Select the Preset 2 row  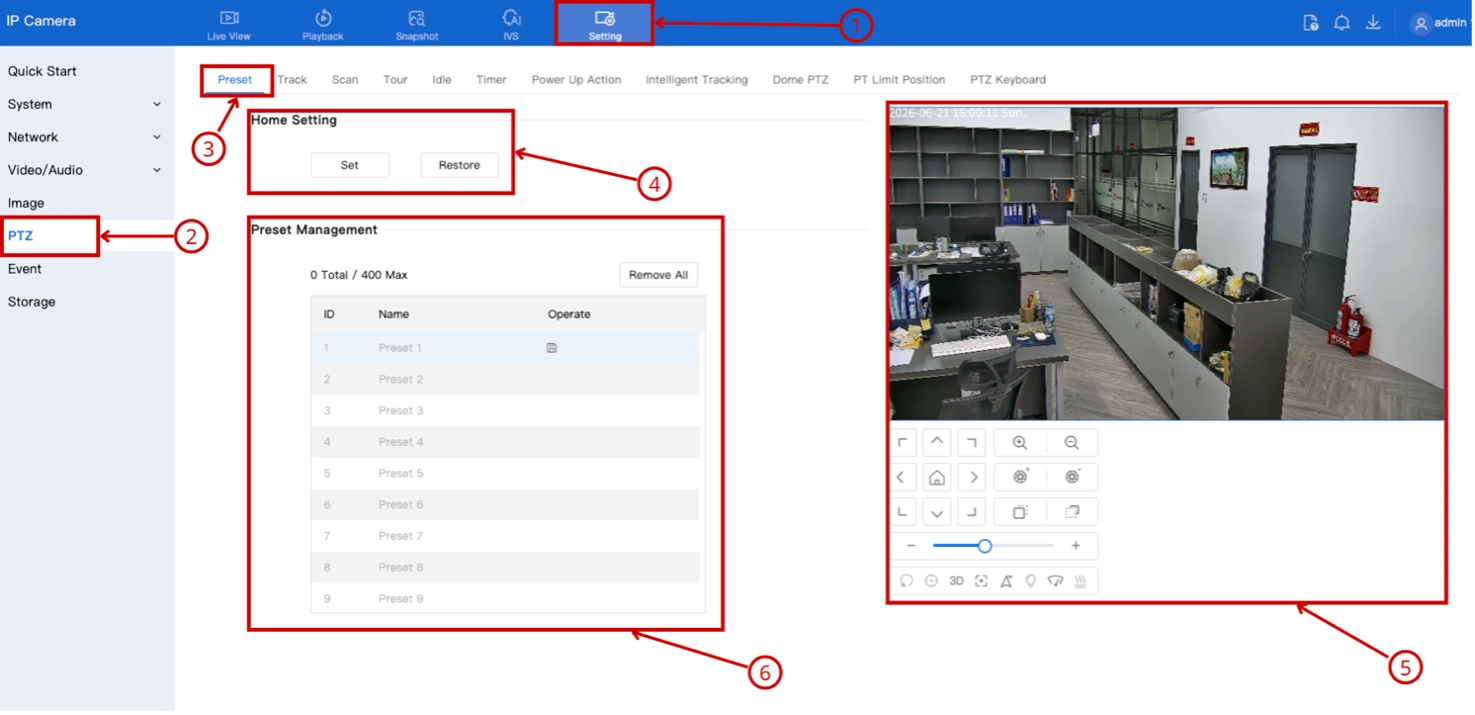coord(505,380)
